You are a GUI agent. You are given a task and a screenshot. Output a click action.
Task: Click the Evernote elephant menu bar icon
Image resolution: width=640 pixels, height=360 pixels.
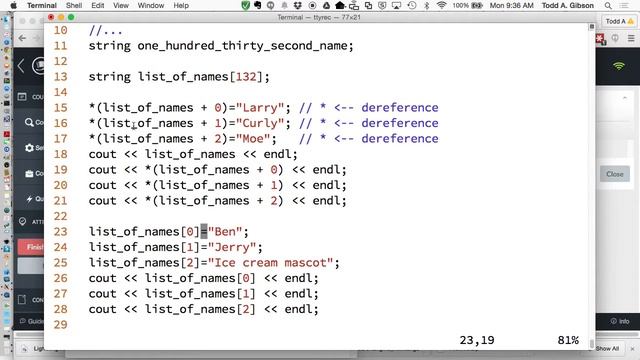point(258,5)
